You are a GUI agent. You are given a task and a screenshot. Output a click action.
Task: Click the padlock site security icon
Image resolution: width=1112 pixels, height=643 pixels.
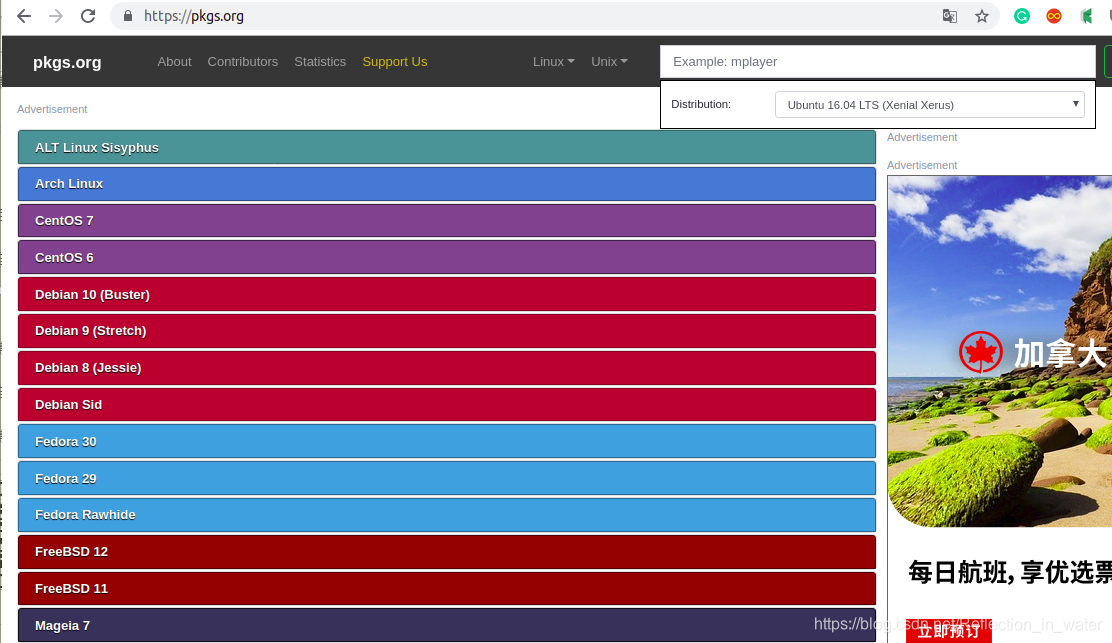tap(128, 16)
